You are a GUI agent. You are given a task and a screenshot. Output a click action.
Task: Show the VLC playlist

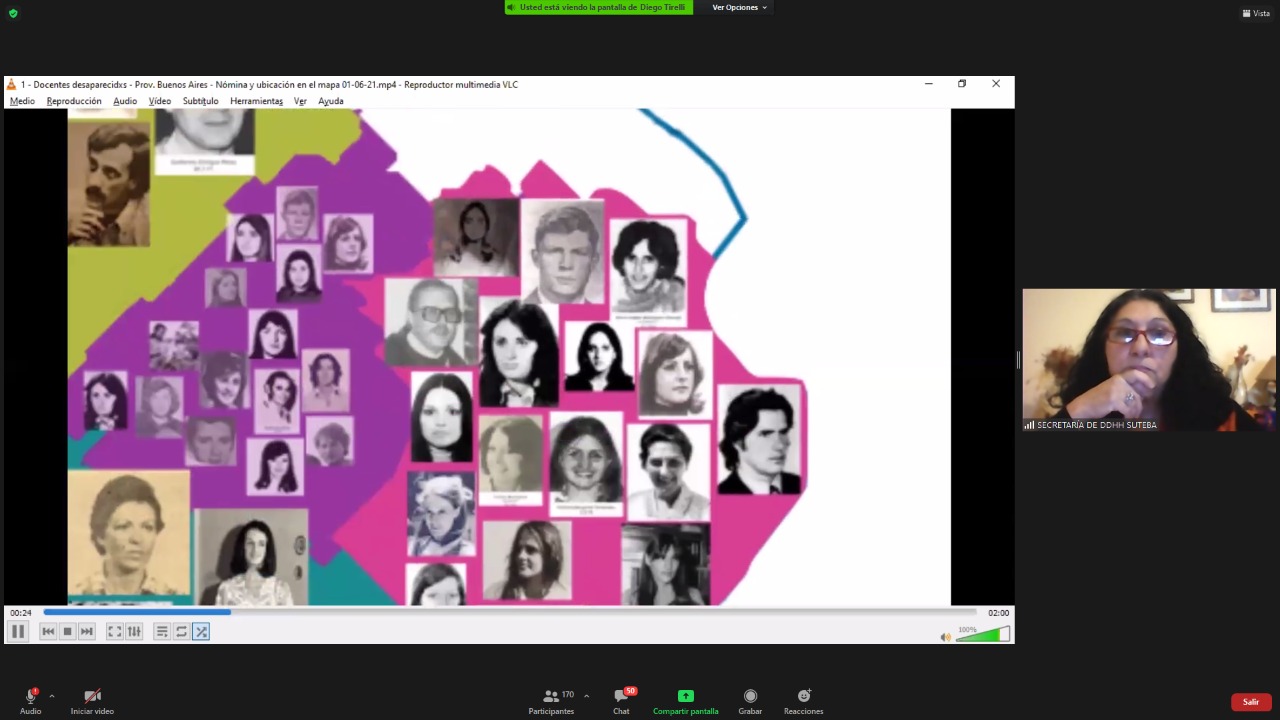[x=161, y=631]
